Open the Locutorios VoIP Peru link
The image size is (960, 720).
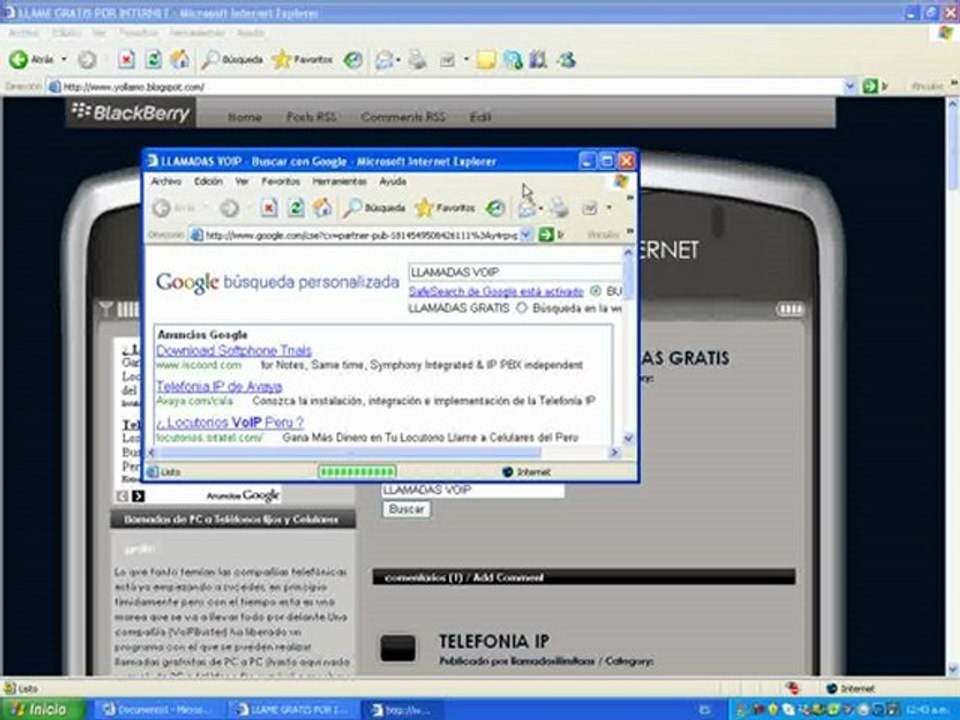coord(230,422)
